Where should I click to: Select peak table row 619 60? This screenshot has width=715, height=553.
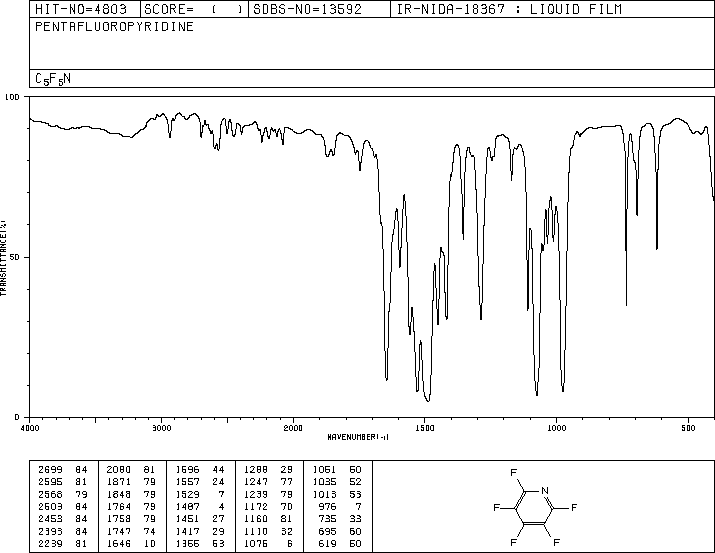[x=340, y=543]
